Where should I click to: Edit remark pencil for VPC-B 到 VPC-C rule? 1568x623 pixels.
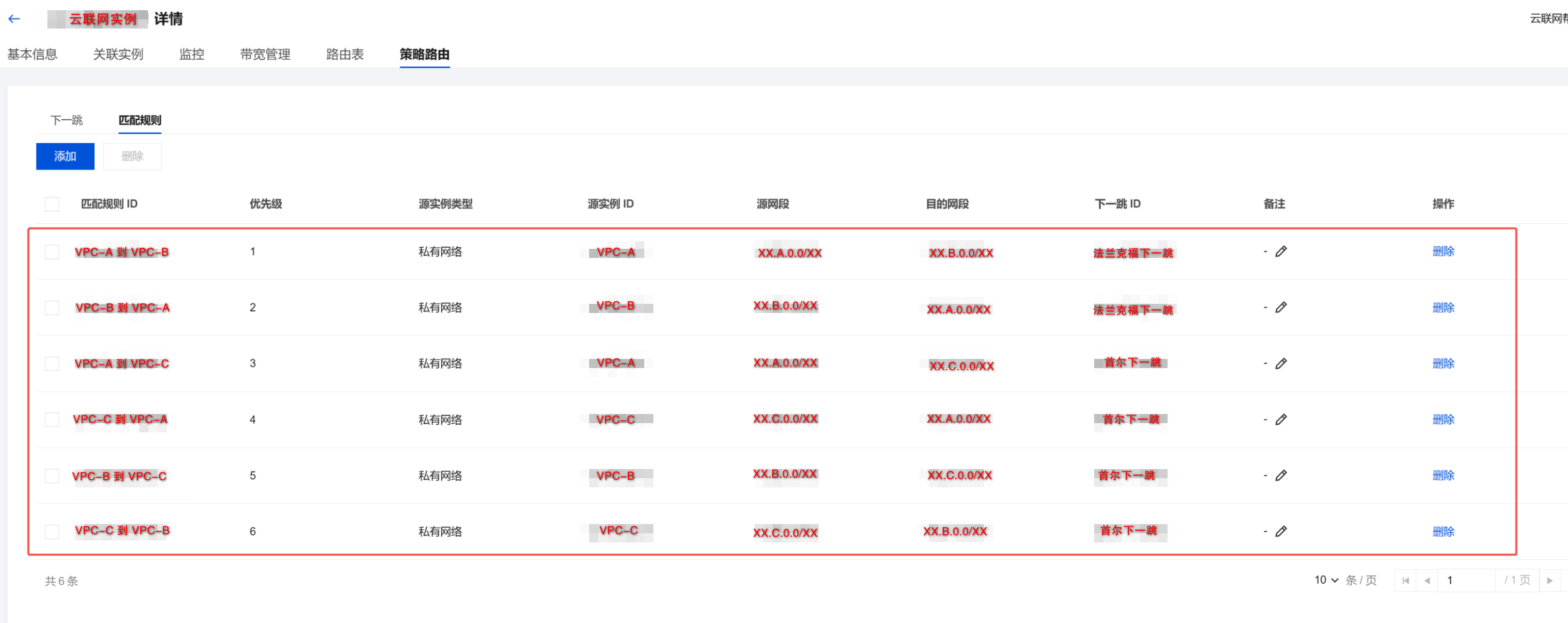[1281, 475]
